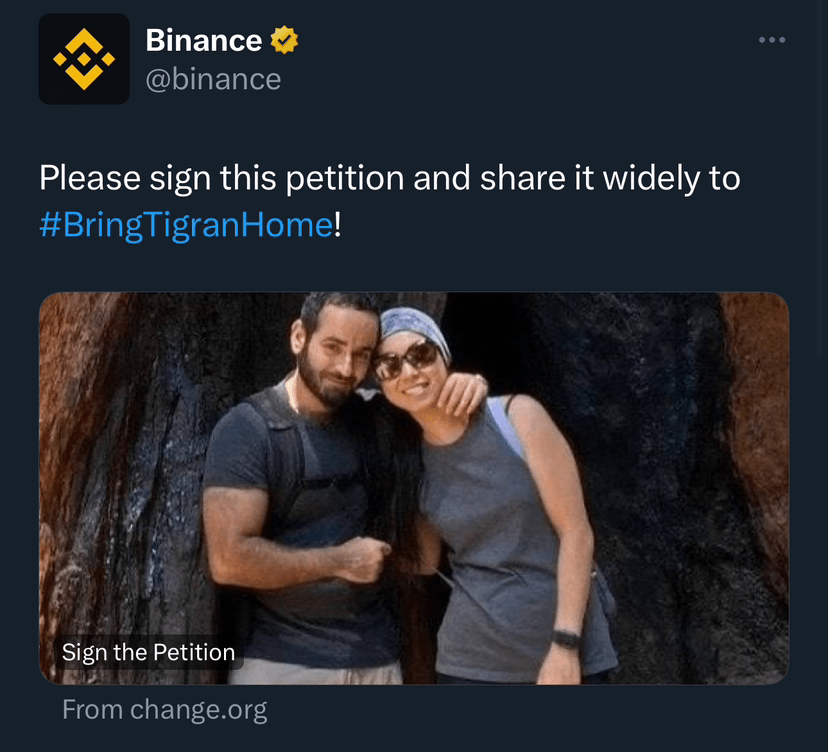Click the black smartwatch in the photo

click(566, 638)
